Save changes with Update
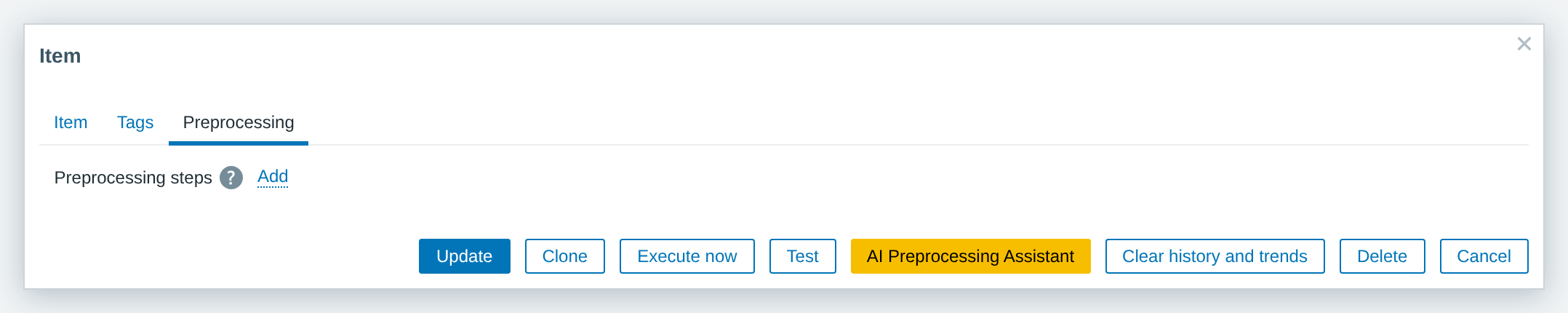1568x313 pixels. coord(465,256)
